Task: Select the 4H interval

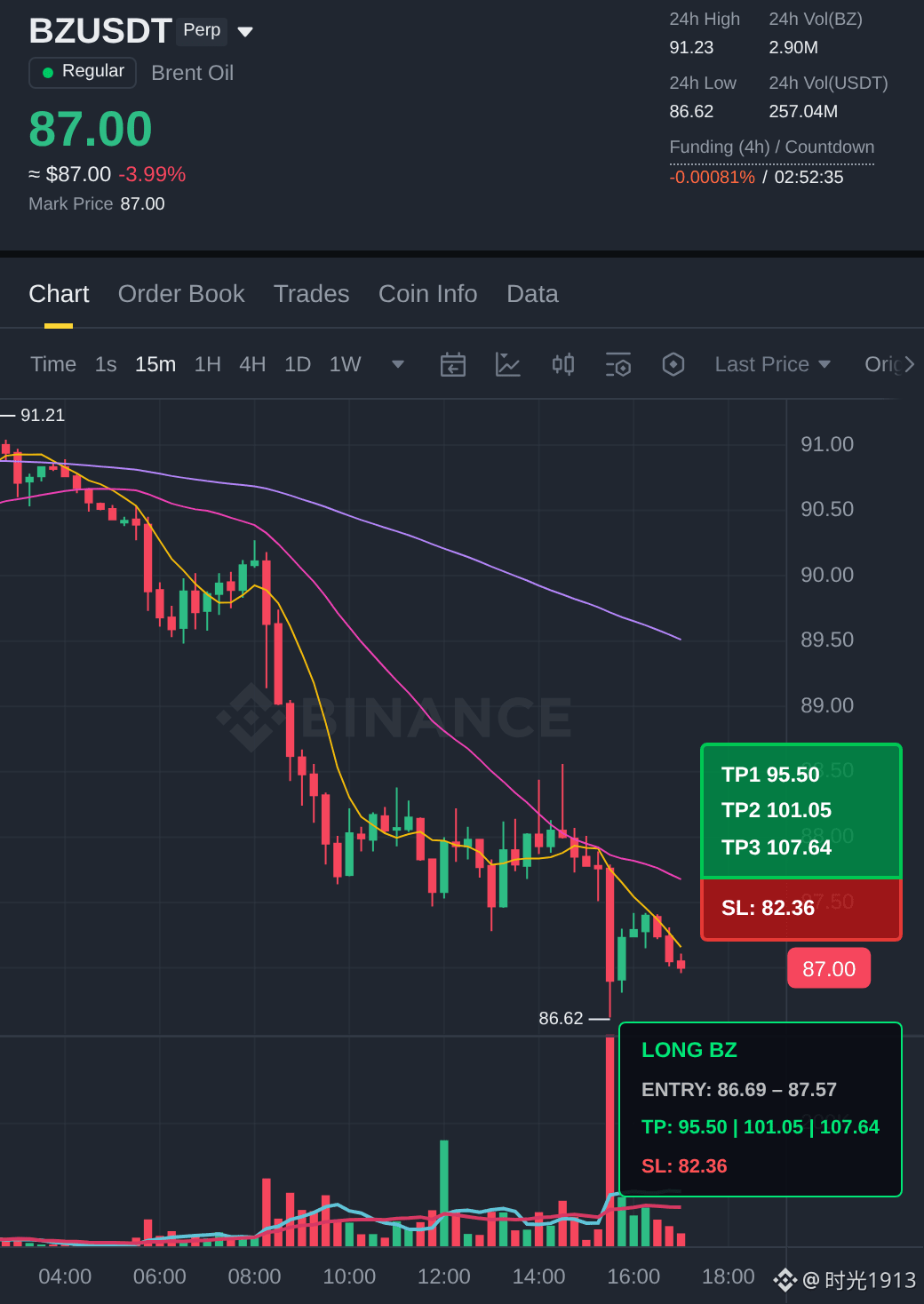Action: click(252, 364)
